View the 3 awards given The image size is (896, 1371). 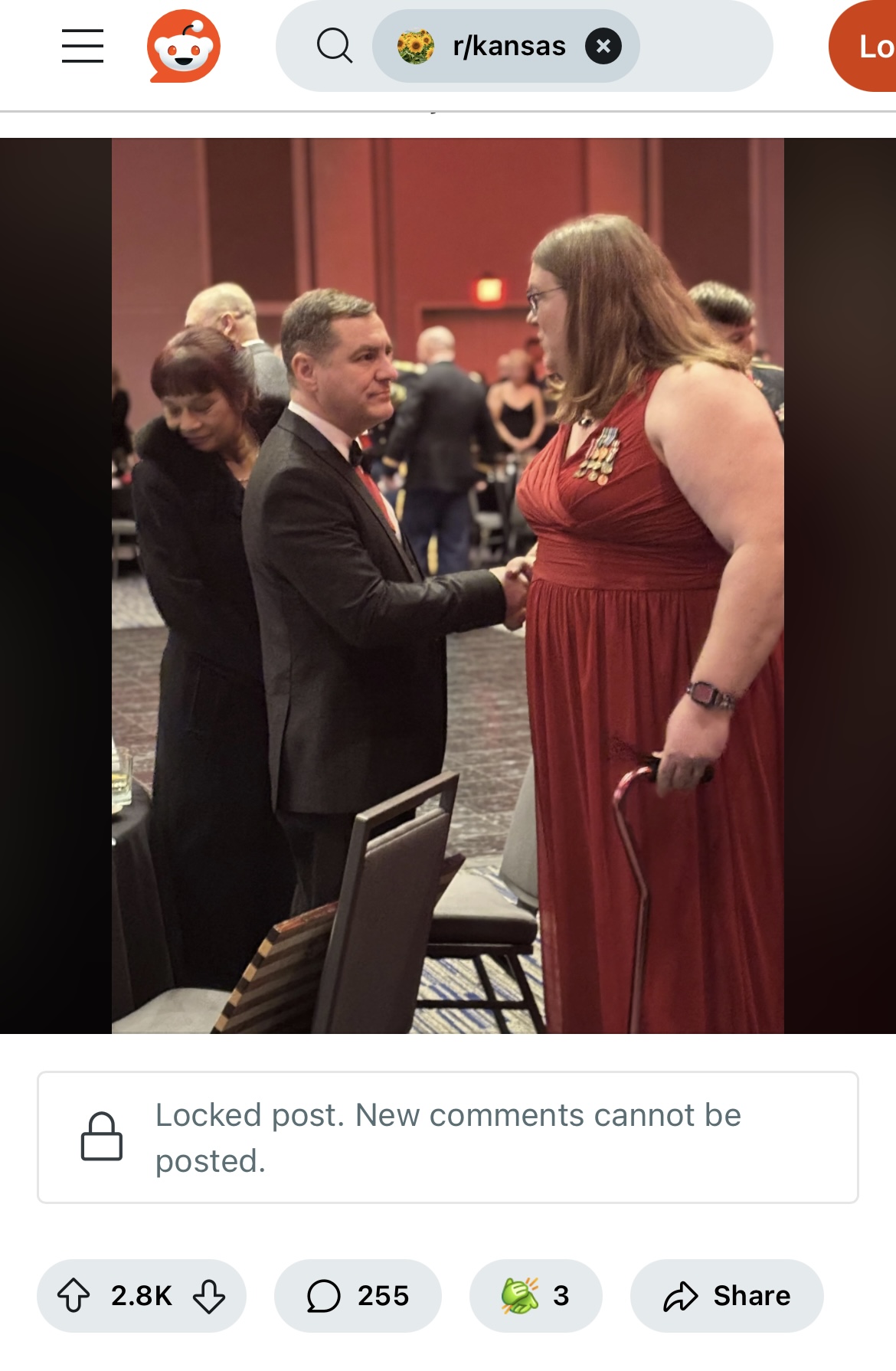tap(535, 1296)
